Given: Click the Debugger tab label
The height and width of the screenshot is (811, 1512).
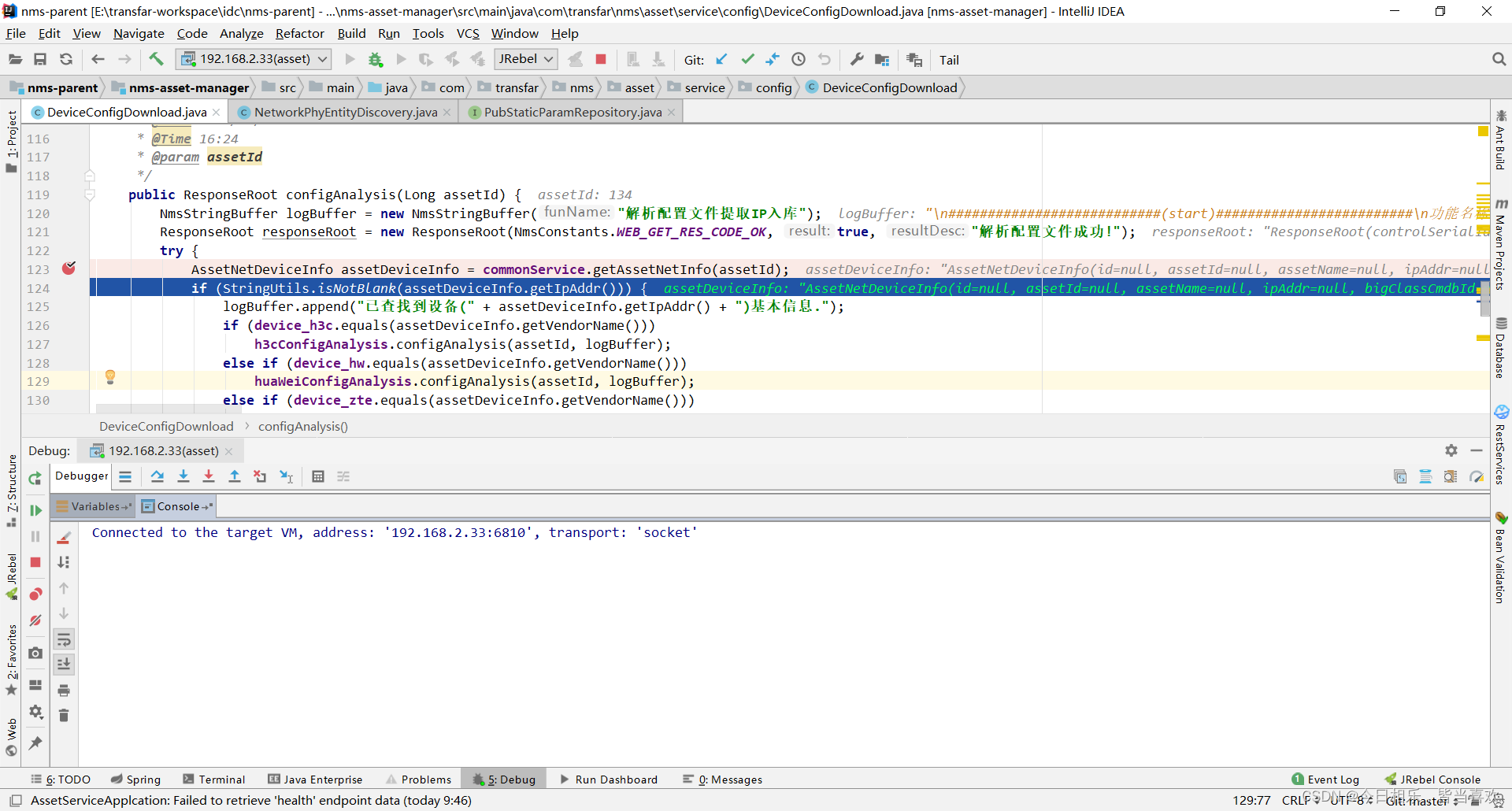Looking at the screenshot, I should pyautogui.click(x=82, y=476).
